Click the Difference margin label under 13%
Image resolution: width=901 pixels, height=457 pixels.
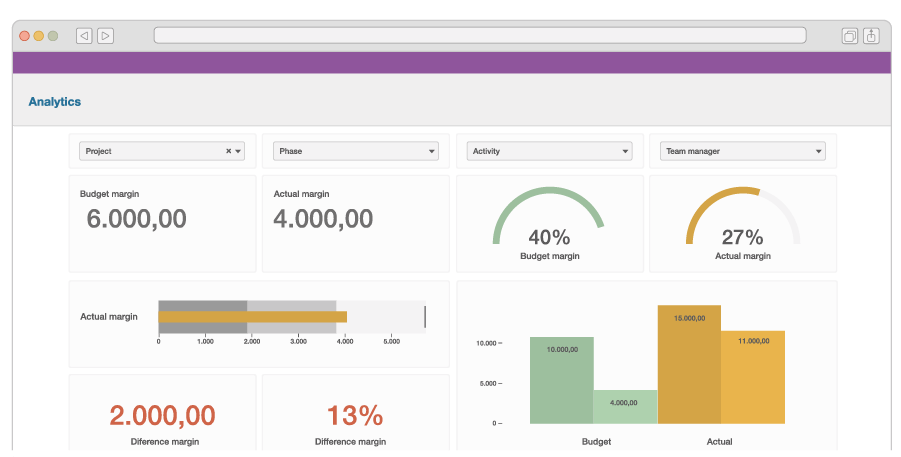(351, 441)
